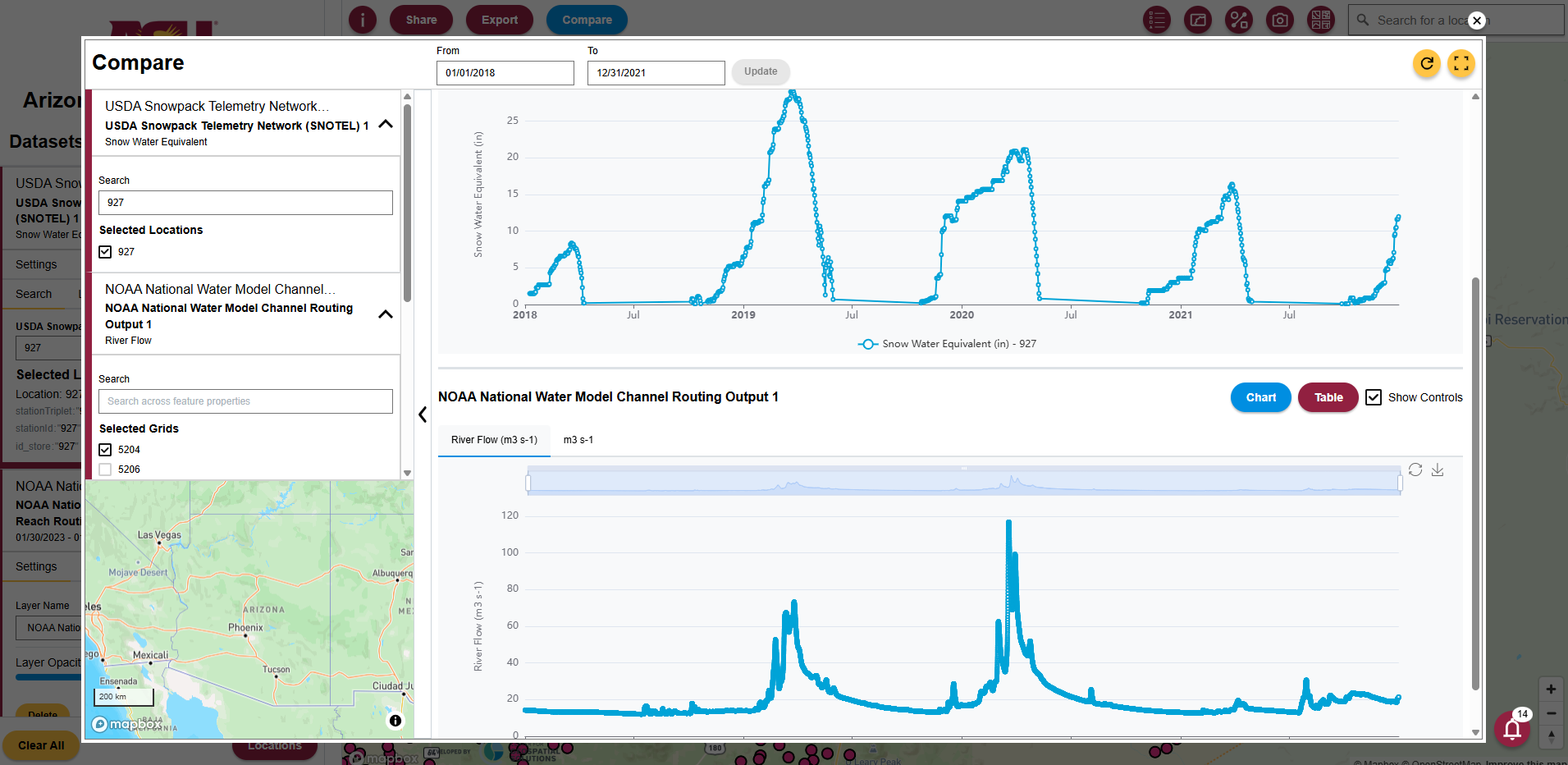The width and height of the screenshot is (1568, 765).
Task: Click the right handle of chart range slider
Action: click(x=1400, y=483)
